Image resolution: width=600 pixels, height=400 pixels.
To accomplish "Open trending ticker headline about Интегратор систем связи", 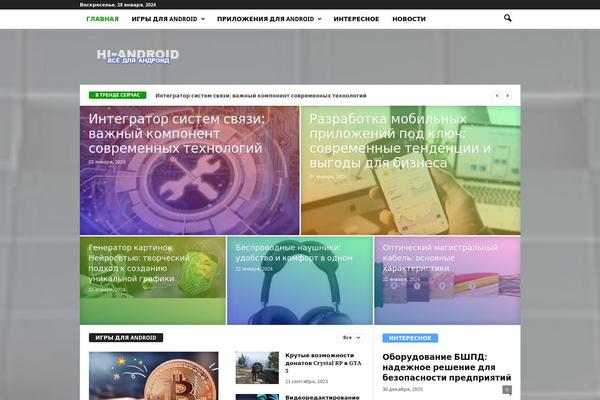I will [261, 95].
